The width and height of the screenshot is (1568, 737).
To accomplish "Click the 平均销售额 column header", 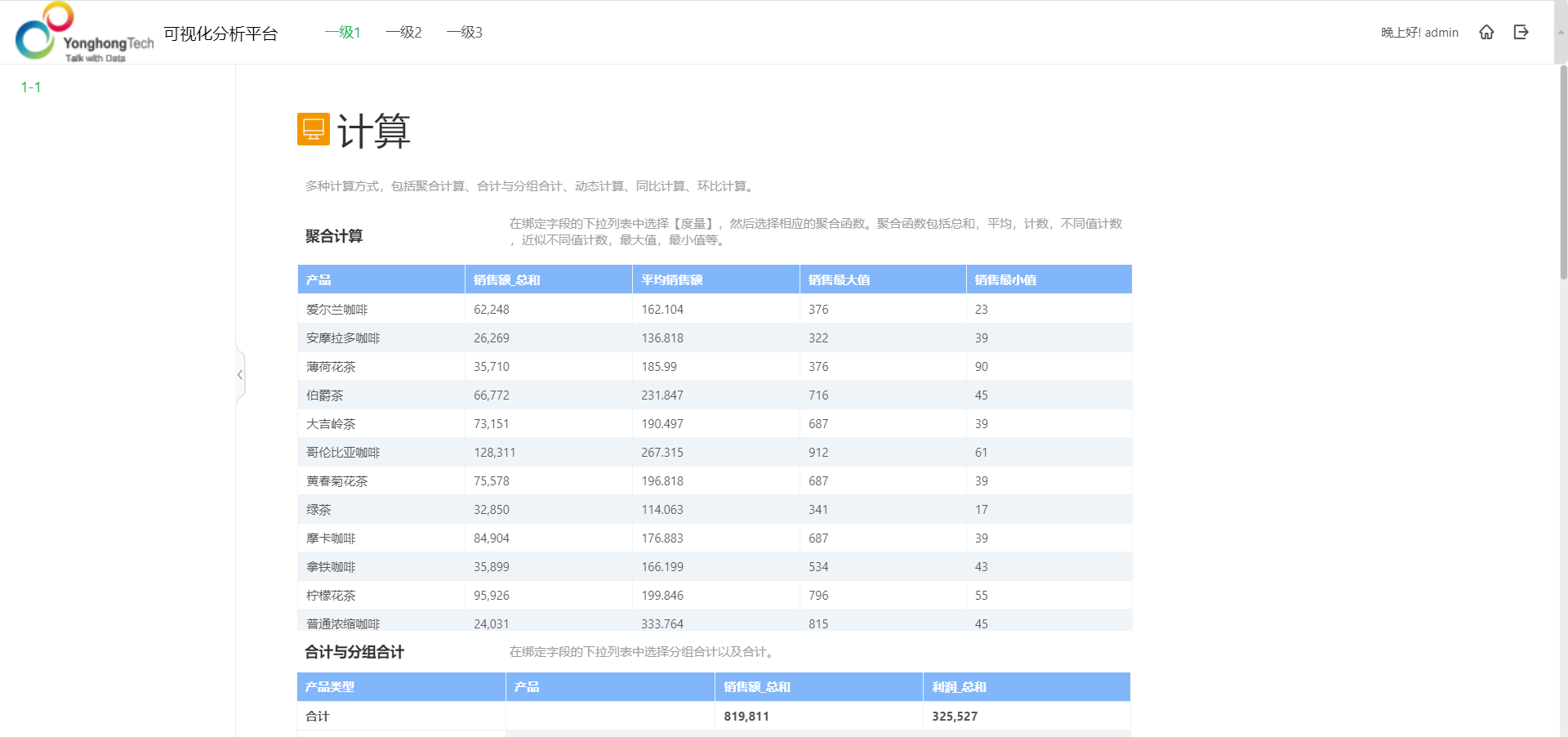I will [x=671, y=279].
